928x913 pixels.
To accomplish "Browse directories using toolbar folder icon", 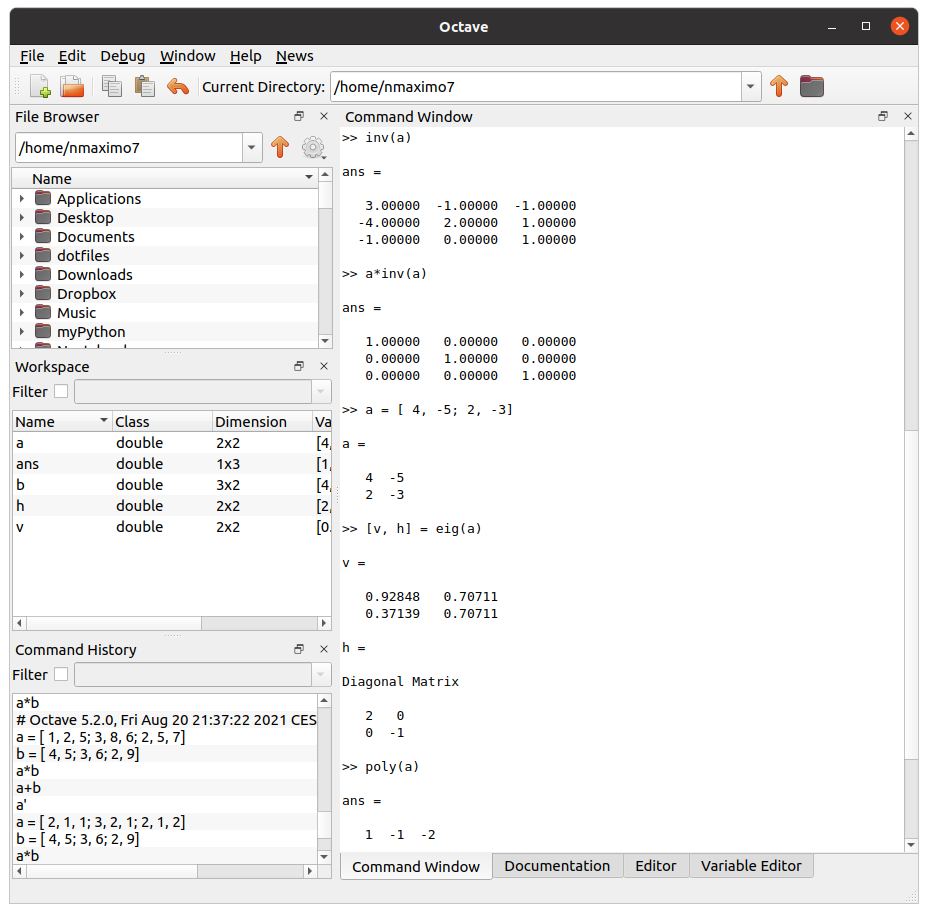I will pyautogui.click(x=812, y=86).
